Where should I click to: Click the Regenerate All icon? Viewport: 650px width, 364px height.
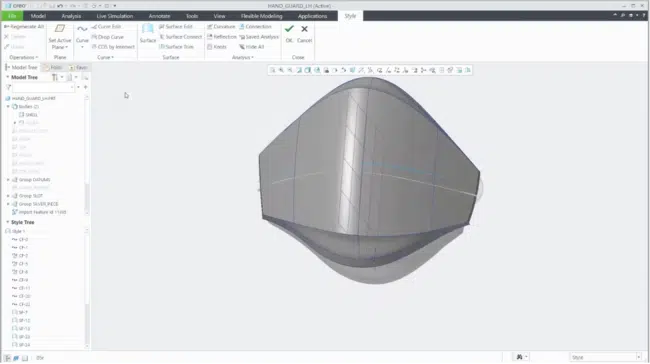point(7,27)
